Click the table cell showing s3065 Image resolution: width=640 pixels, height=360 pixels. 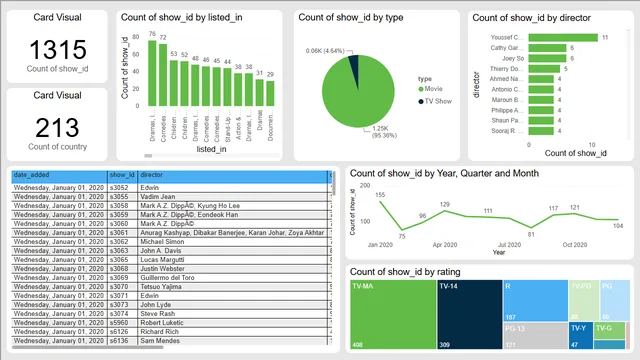point(122,260)
